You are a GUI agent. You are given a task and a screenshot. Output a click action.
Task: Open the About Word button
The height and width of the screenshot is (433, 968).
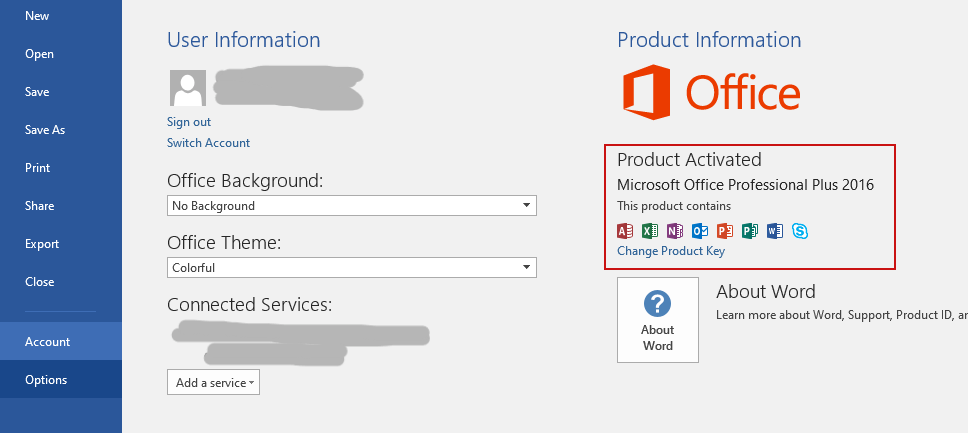point(657,319)
